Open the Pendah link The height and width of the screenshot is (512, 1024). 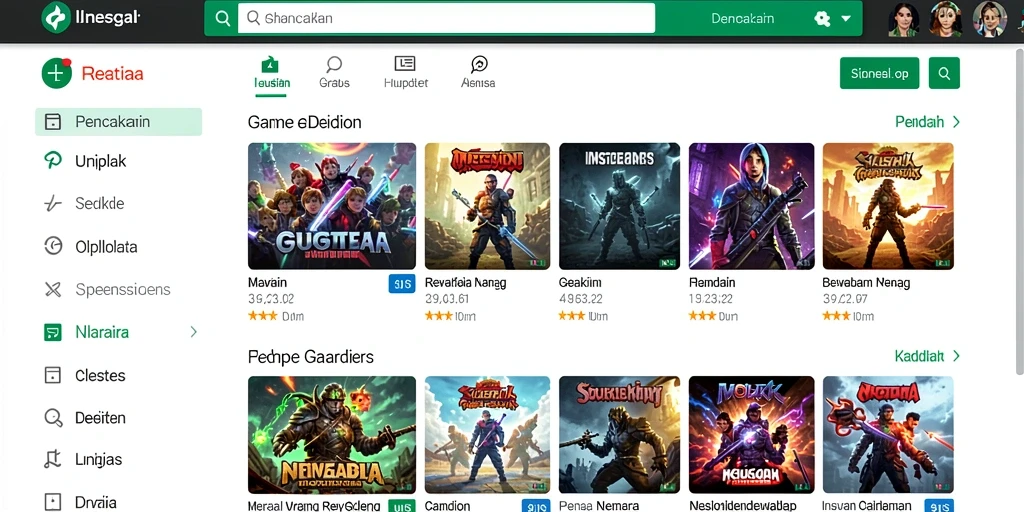(x=927, y=122)
